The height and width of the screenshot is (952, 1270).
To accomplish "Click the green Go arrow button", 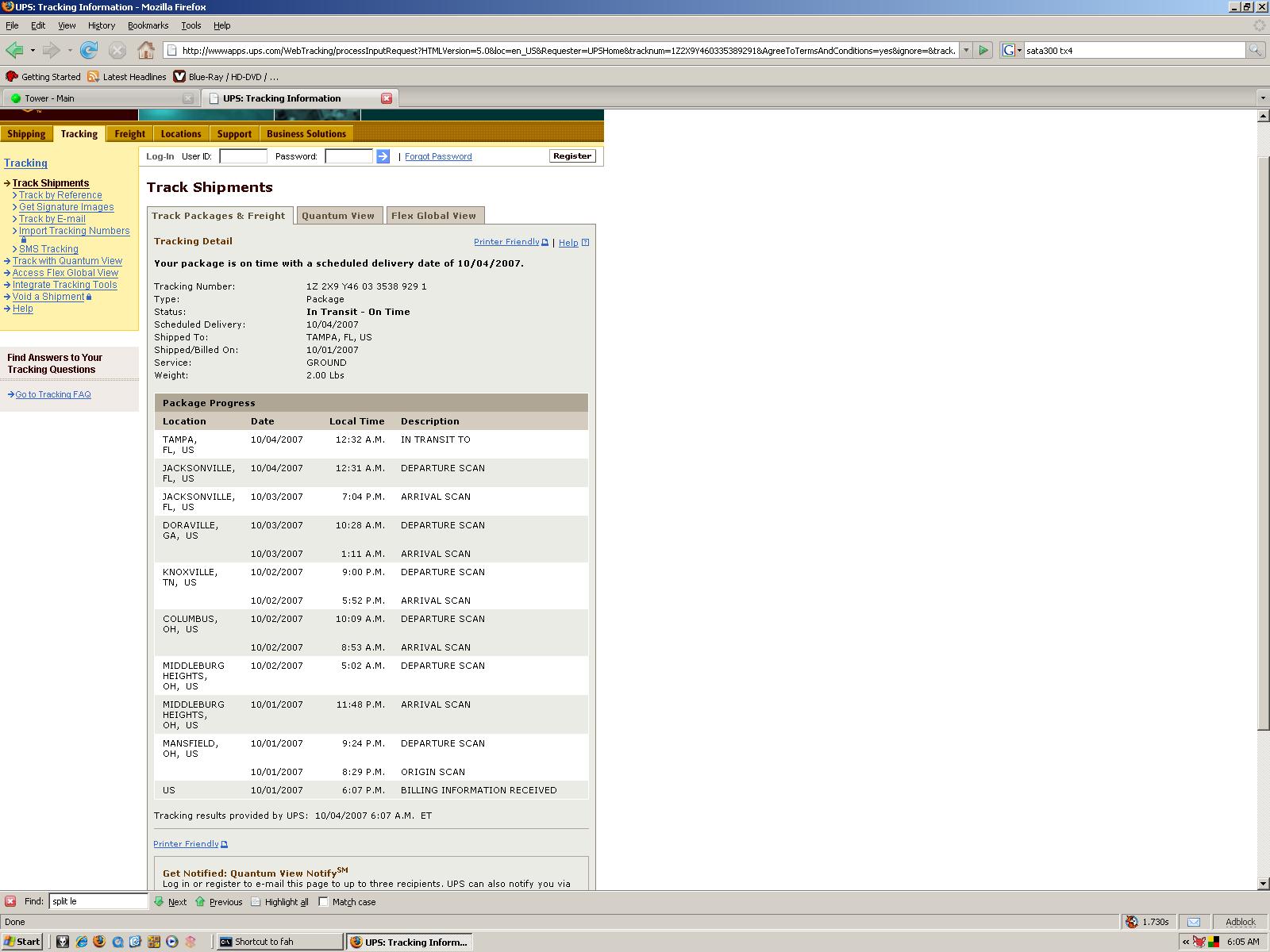I will click(x=983, y=51).
